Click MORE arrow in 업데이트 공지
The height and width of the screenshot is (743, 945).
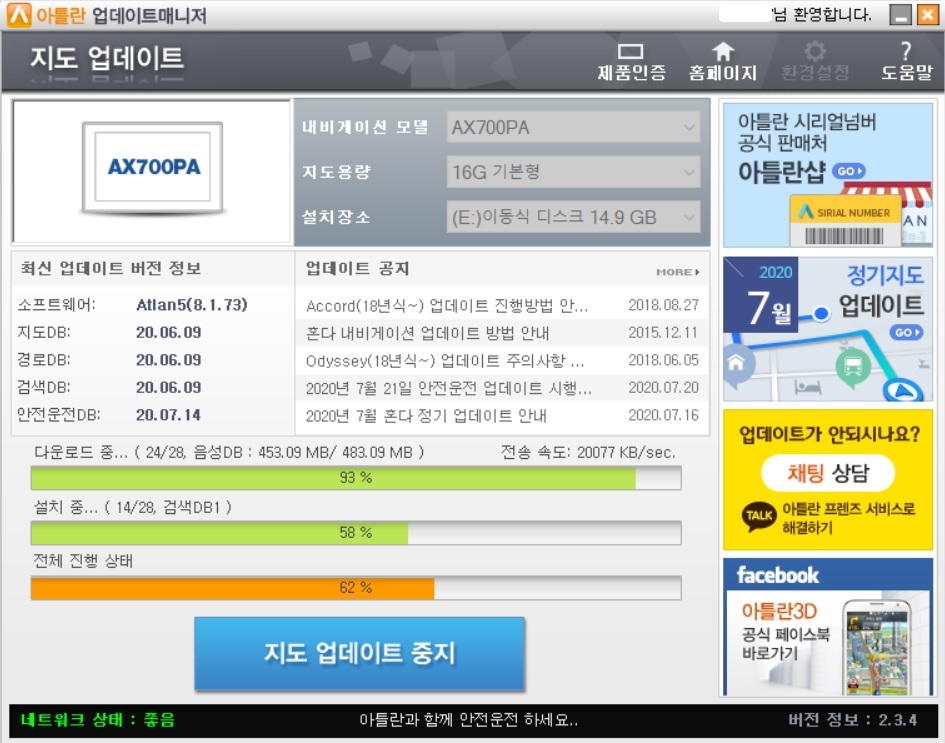click(x=677, y=272)
